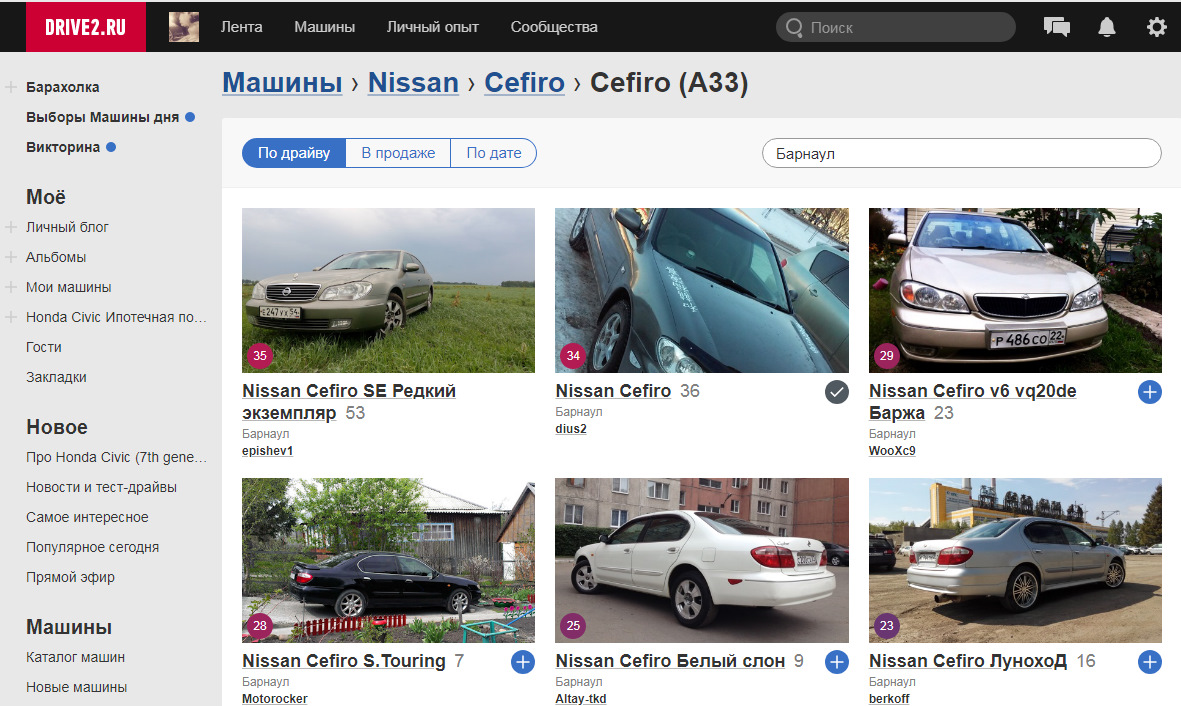Open Каталог машин sidebar link
Image resolution: width=1181 pixels, height=706 pixels.
[75, 657]
